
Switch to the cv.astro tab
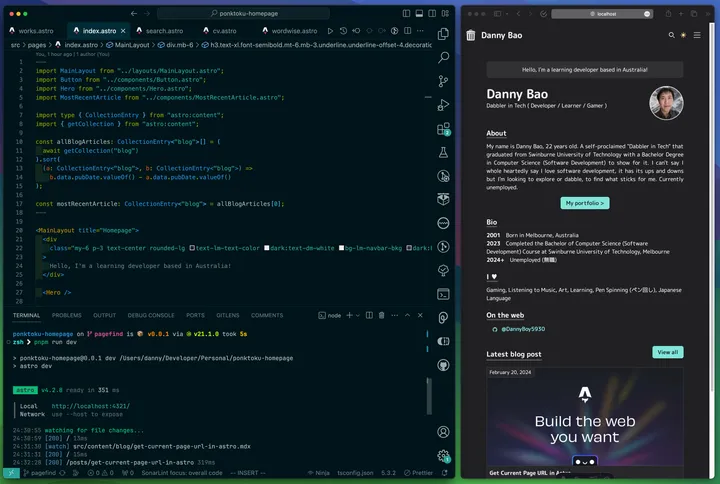click(220, 31)
